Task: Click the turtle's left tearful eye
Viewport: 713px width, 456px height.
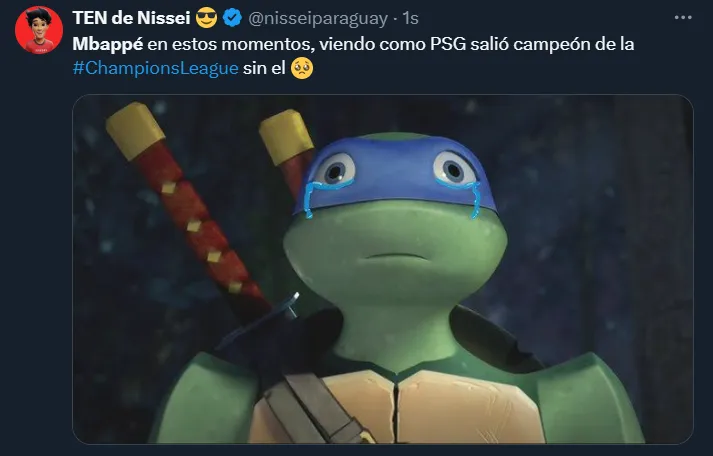Action: coord(334,169)
